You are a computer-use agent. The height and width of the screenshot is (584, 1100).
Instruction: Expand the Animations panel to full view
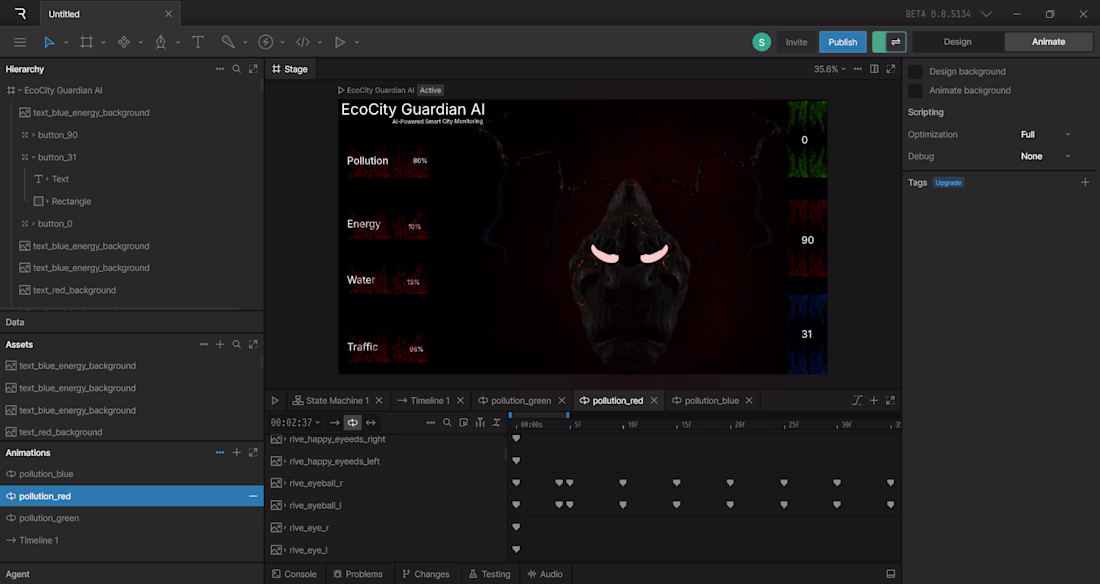pyautogui.click(x=253, y=453)
